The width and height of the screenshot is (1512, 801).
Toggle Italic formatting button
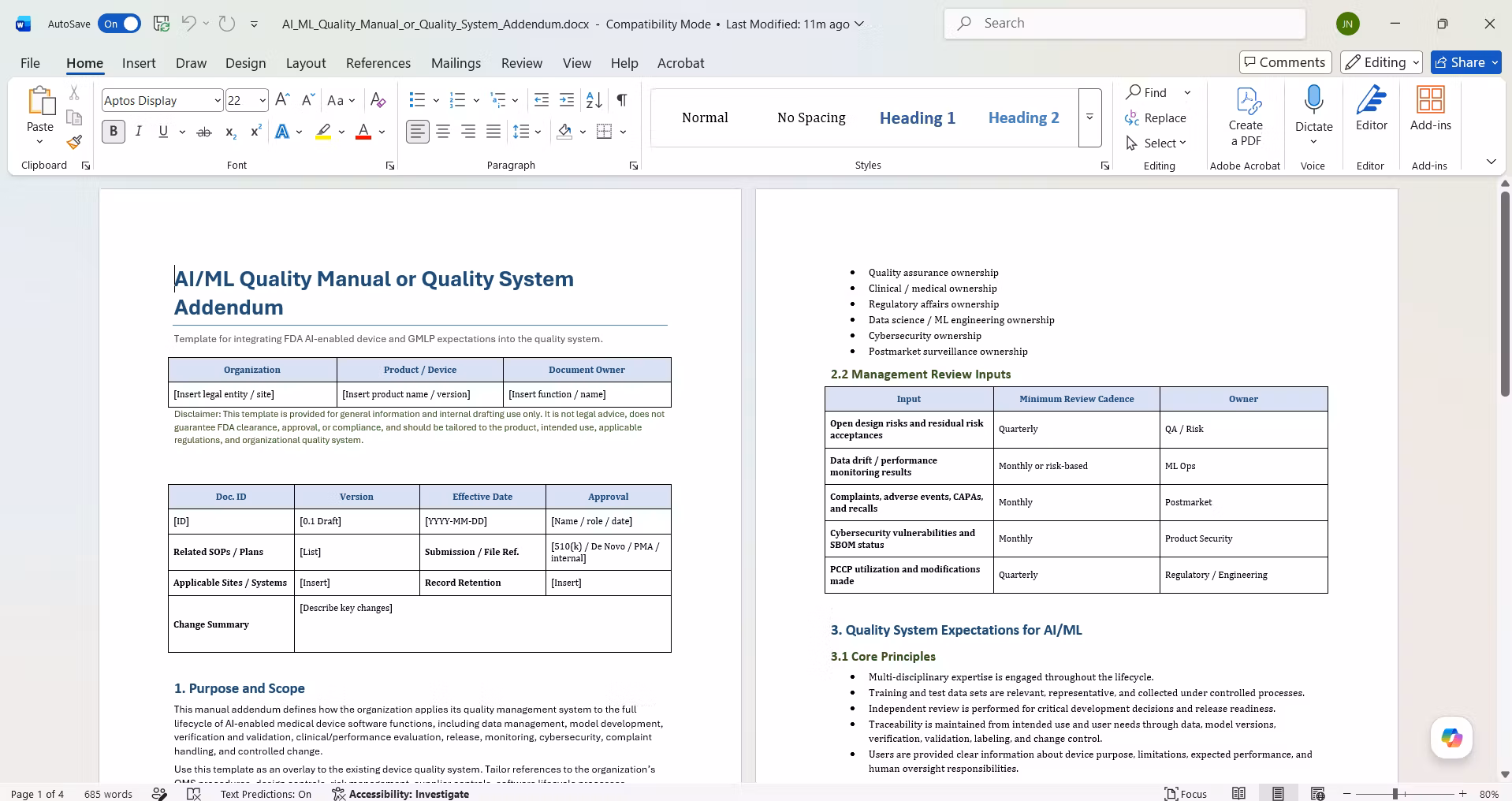[139, 132]
